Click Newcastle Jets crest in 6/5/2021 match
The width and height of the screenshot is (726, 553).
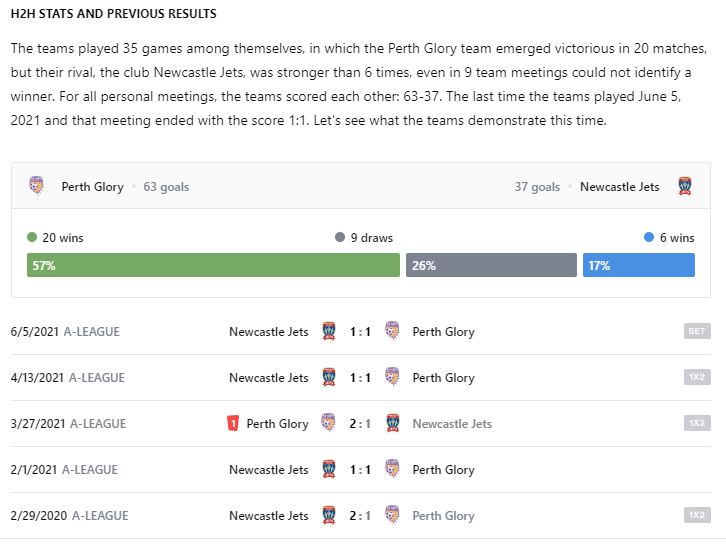(329, 331)
